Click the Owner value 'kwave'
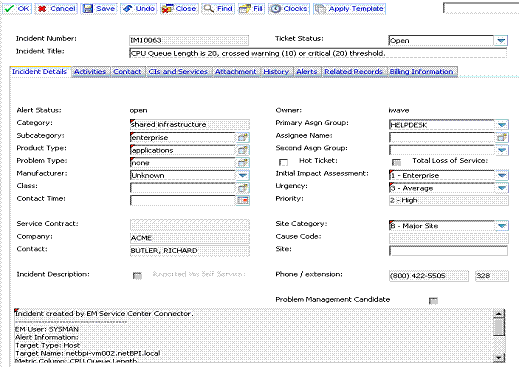 [x=399, y=110]
